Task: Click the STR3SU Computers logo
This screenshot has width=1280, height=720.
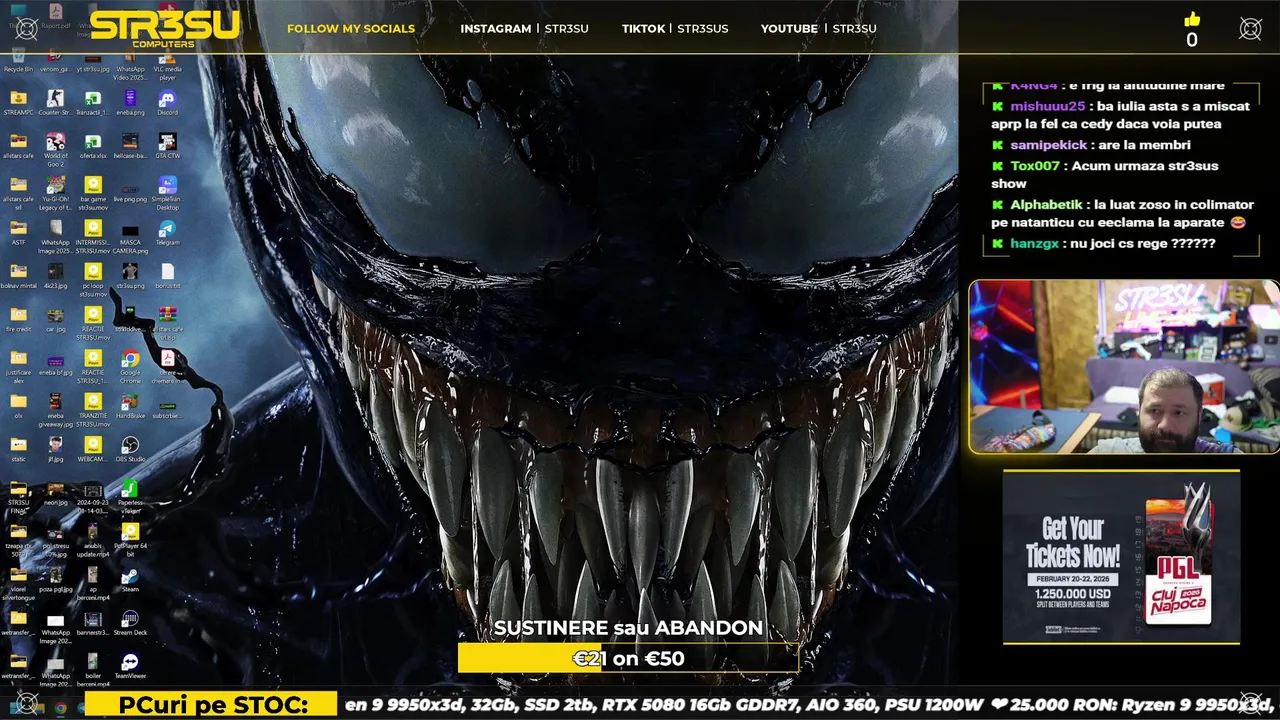Action: (x=165, y=28)
